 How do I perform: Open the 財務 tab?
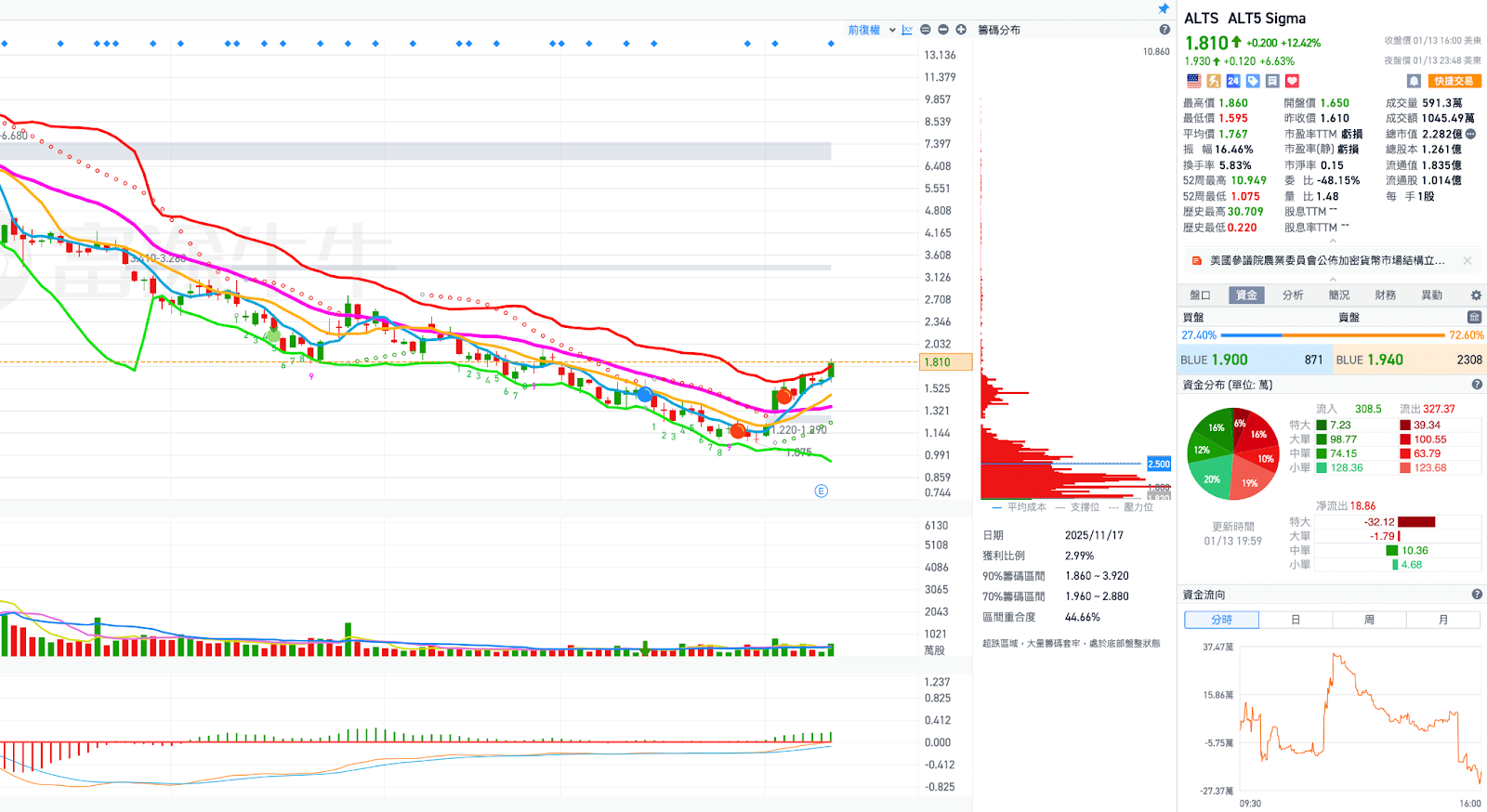click(1386, 295)
